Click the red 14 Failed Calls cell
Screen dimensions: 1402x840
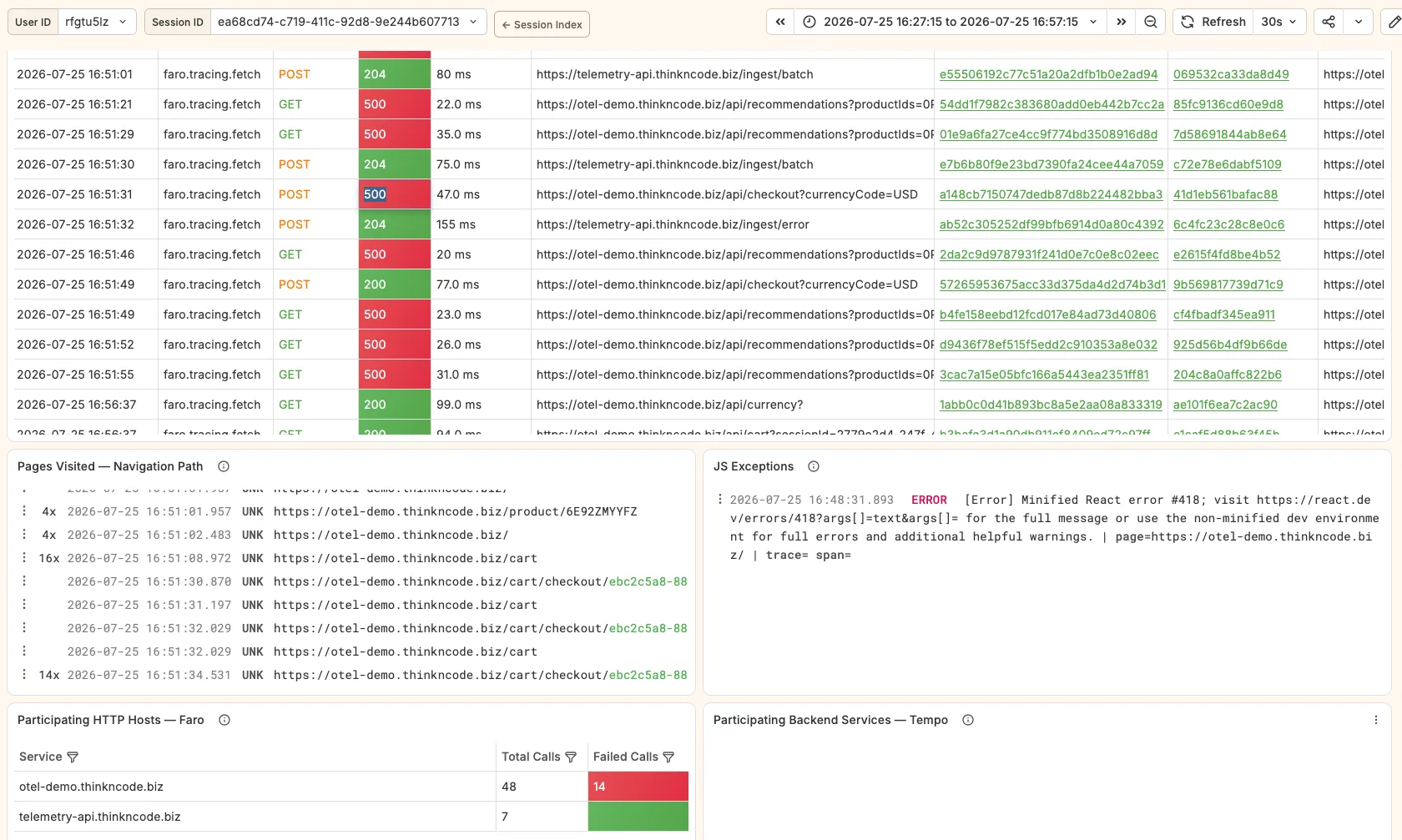coord(638,787)
